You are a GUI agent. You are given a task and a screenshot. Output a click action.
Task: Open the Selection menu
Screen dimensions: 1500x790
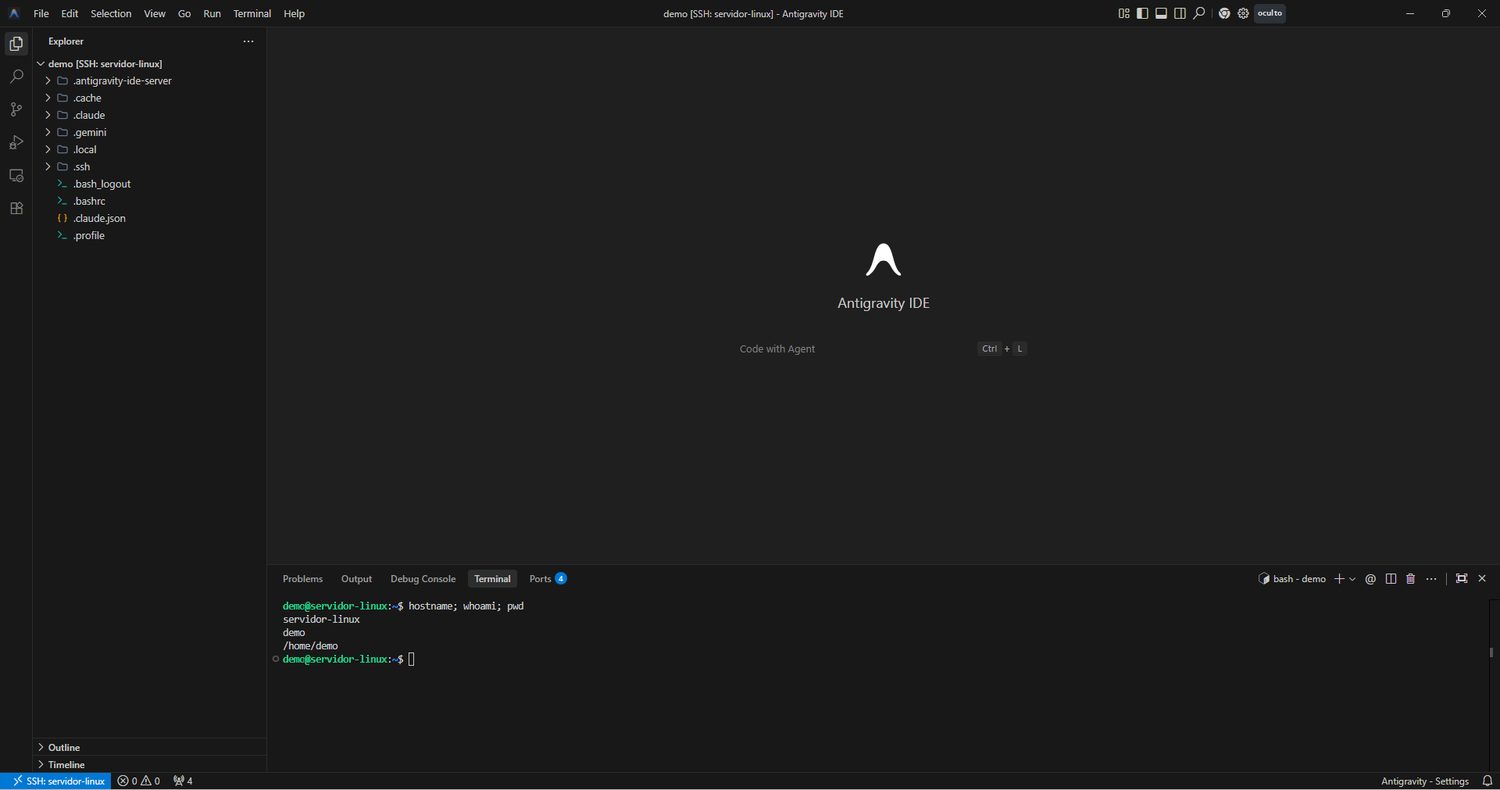point(111,14)
